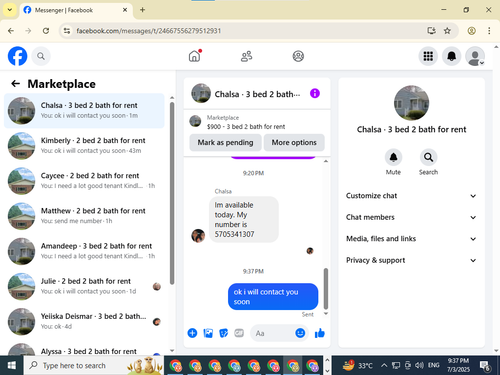Open Chalsa 3 bed 2 bath conversation
Image resolution: width=500 pixels, height=375 pixels.
coord(84,111)
